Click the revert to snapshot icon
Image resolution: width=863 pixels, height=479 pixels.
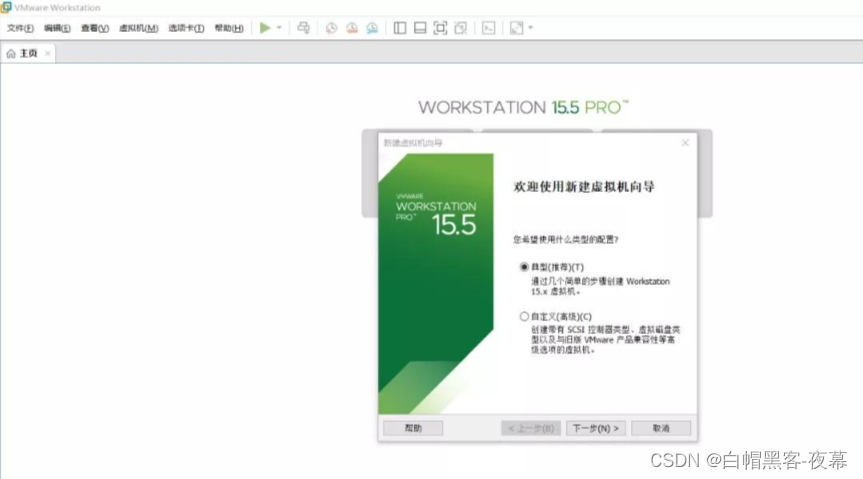(352, 28)
